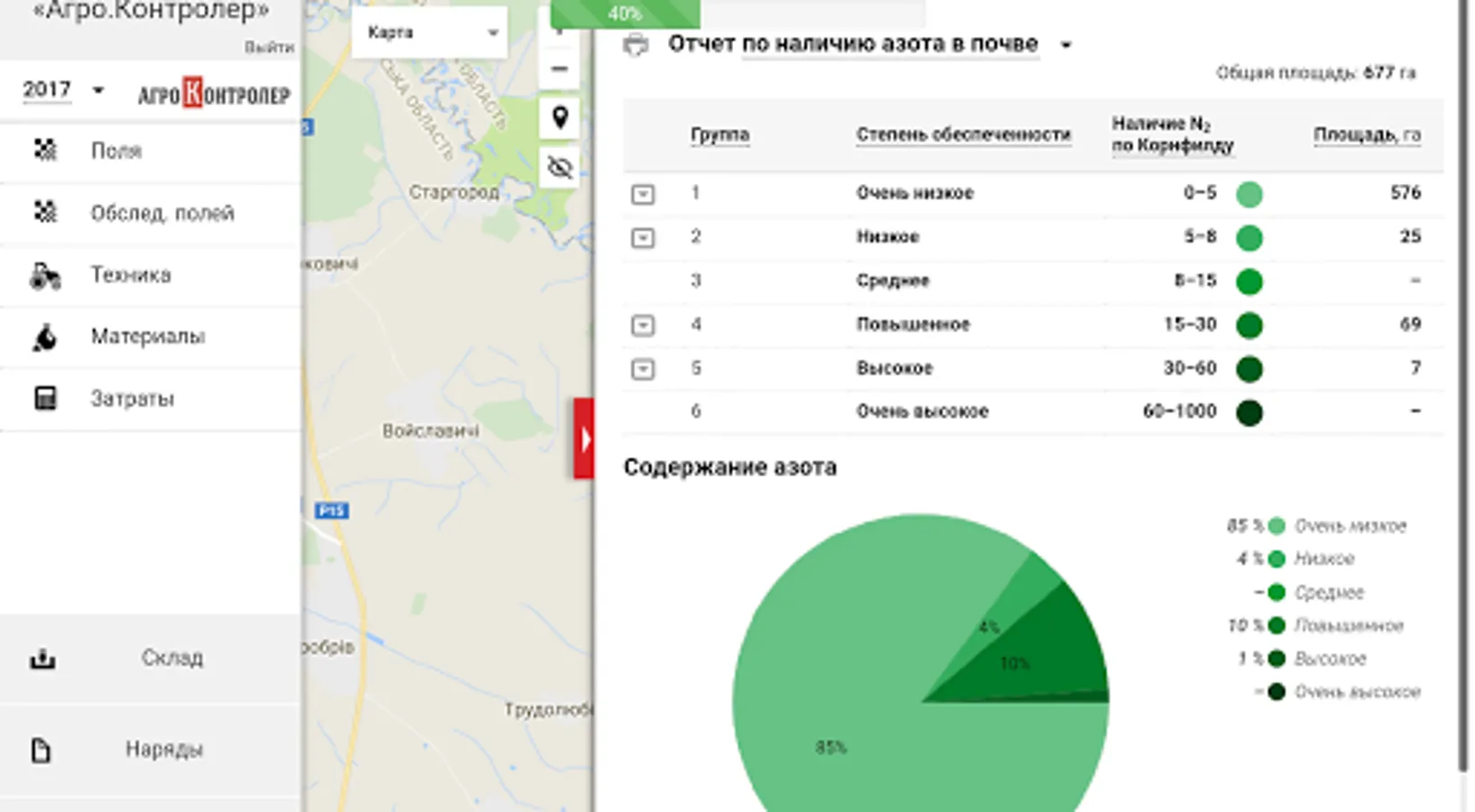
Task: Click the 40% progress bar
Action: [x=625, y=13]
